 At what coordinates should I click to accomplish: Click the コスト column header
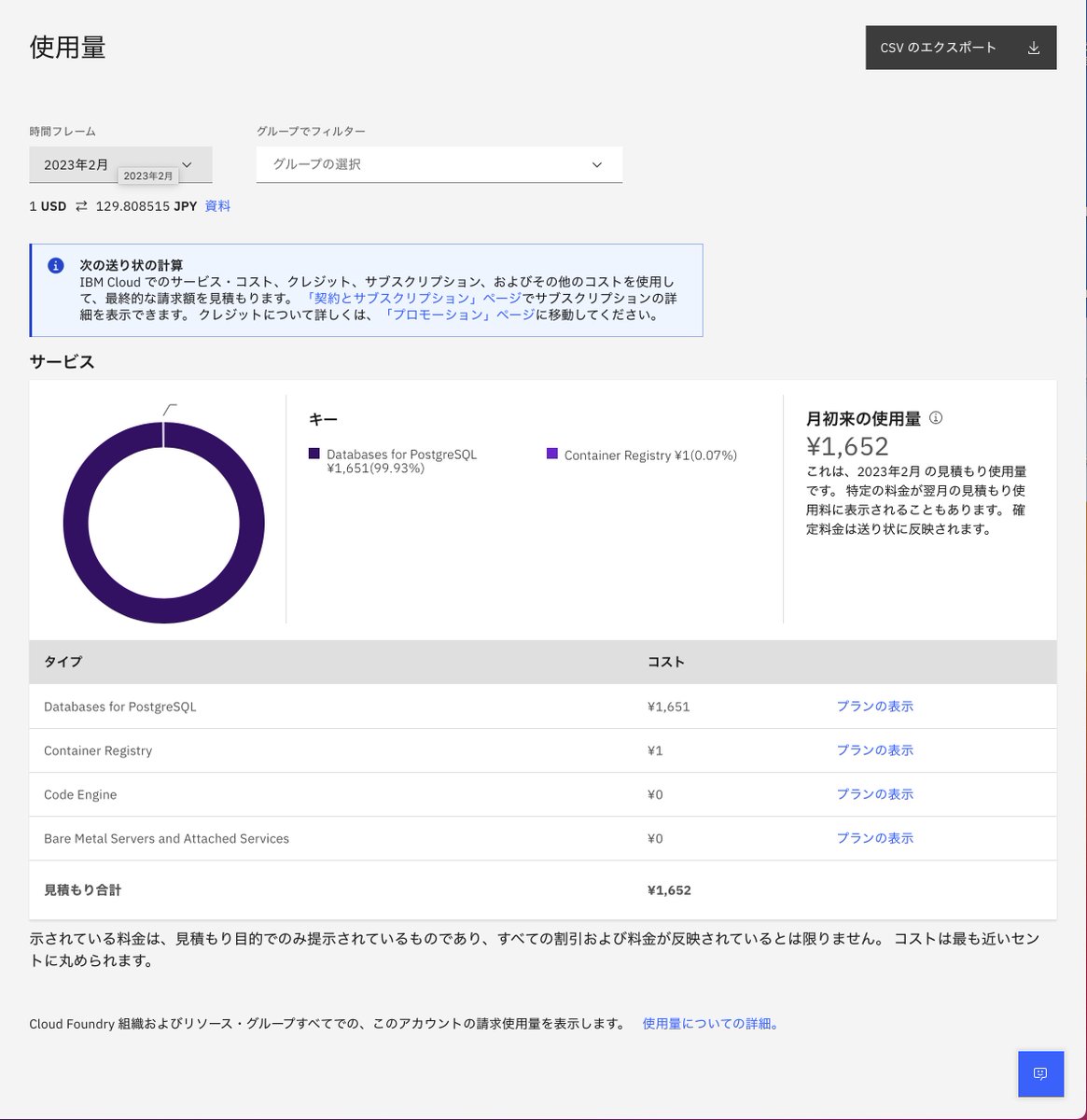(666, 662)
